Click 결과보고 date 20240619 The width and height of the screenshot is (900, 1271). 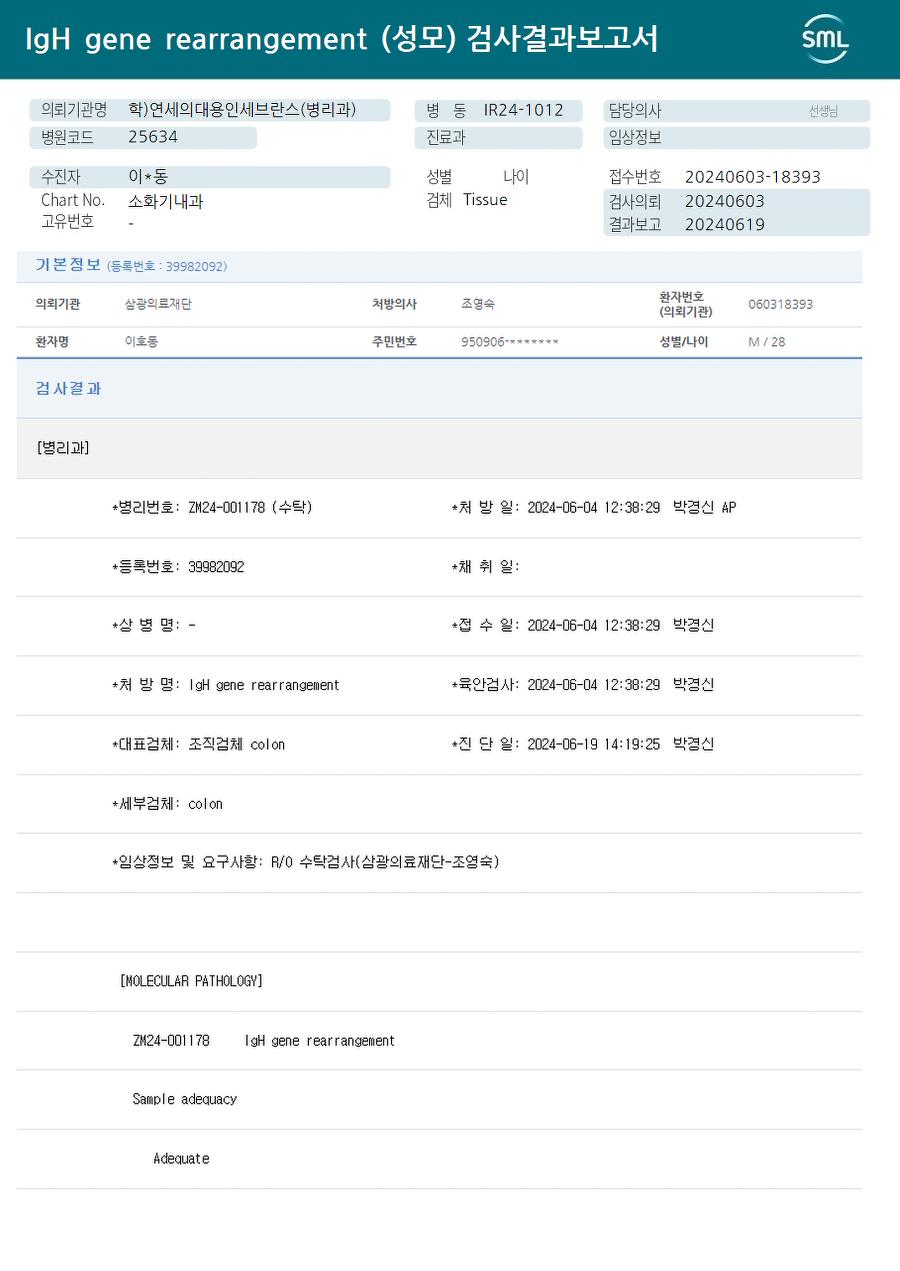click(724, 225)
